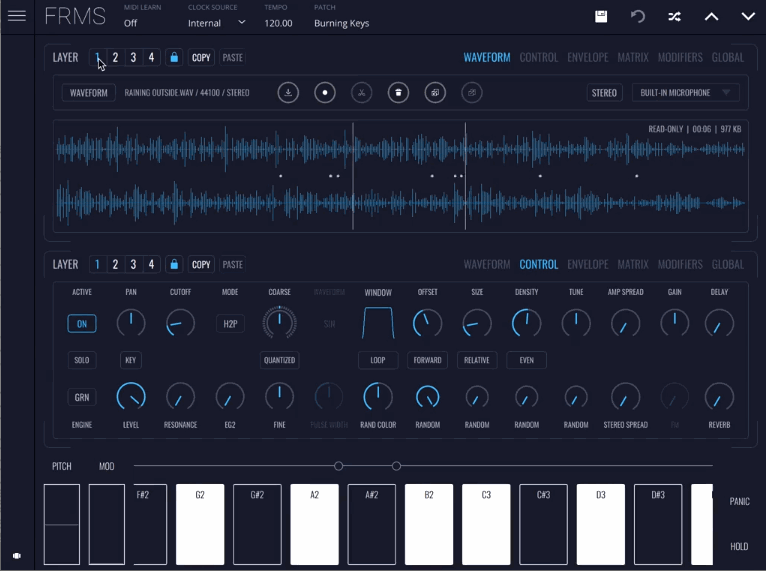The image size is (766, 571).
Task: Open Waveform tab in the lower panel
Action: pyautogui.click(x=487, y=265)
